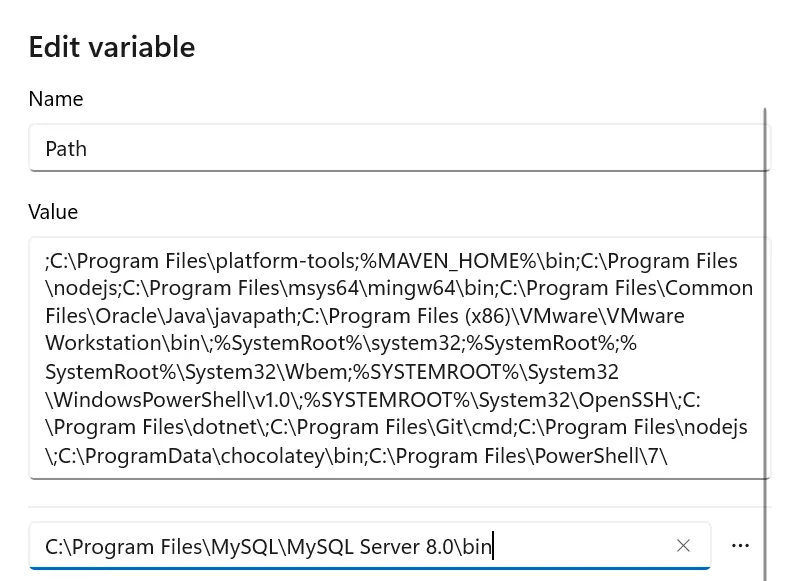Click the dialog's vertical scrollbar
This screenshot has width=785, height=581.
tap(765, 300)
